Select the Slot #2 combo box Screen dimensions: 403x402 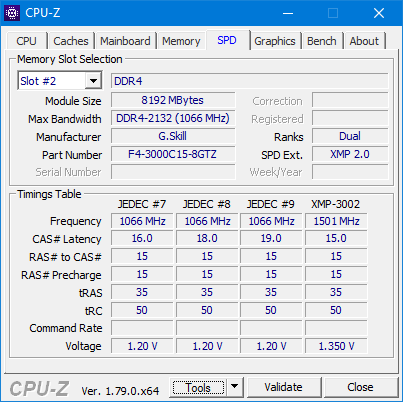pyautogui.click(x=60, y=81)
